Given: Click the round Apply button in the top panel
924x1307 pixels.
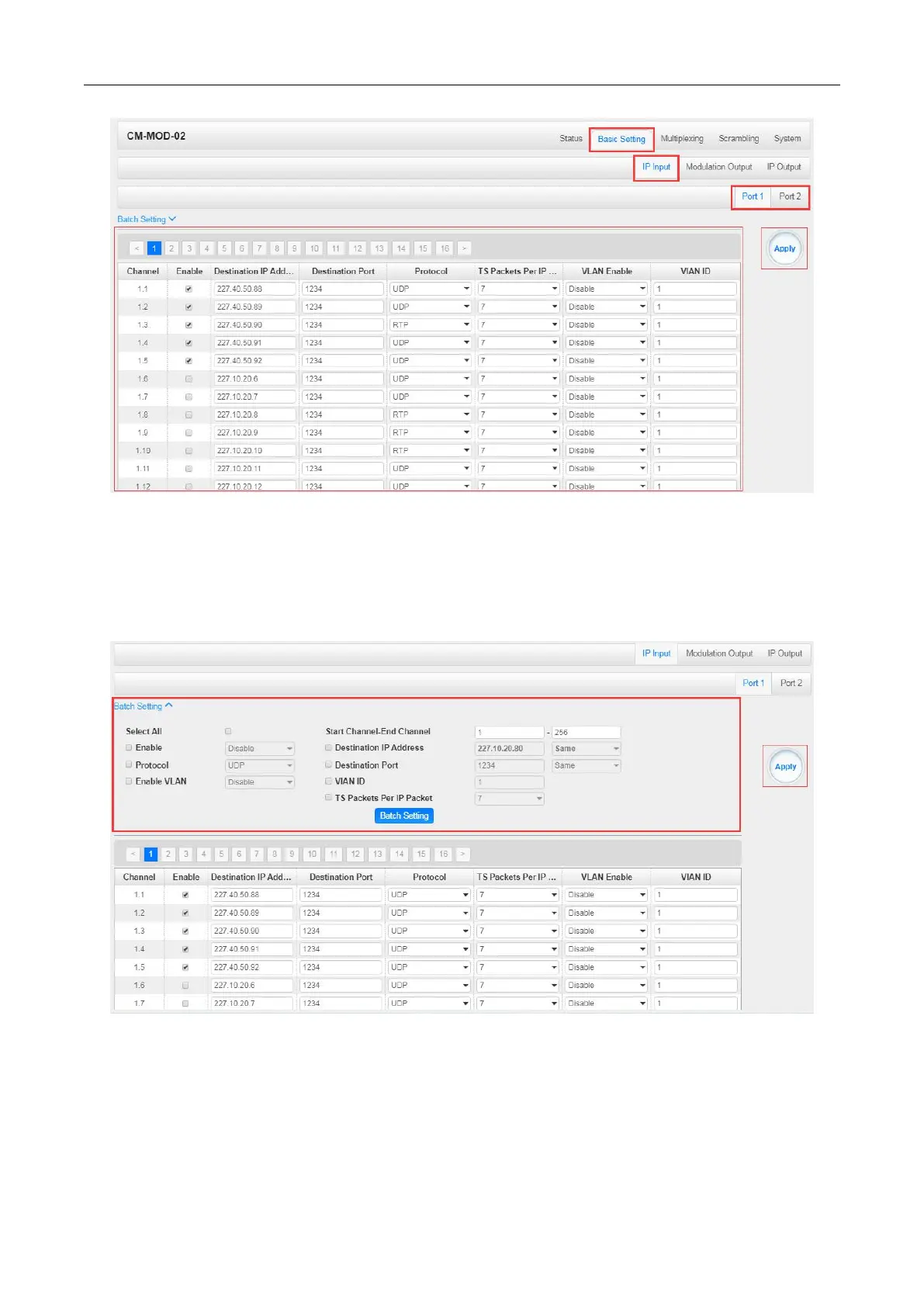Looking at the screenshot, I should click(x=784, y=248).
